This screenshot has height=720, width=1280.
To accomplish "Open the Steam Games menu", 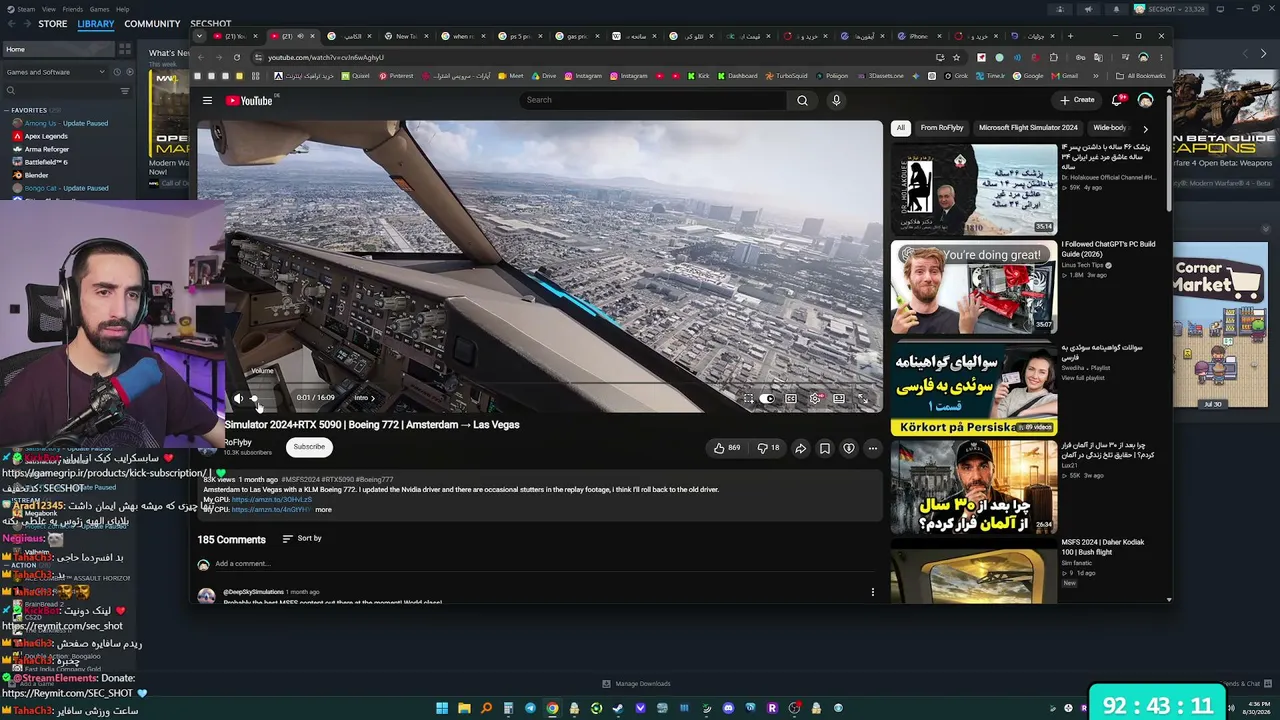I will click(x=100, y=9).
